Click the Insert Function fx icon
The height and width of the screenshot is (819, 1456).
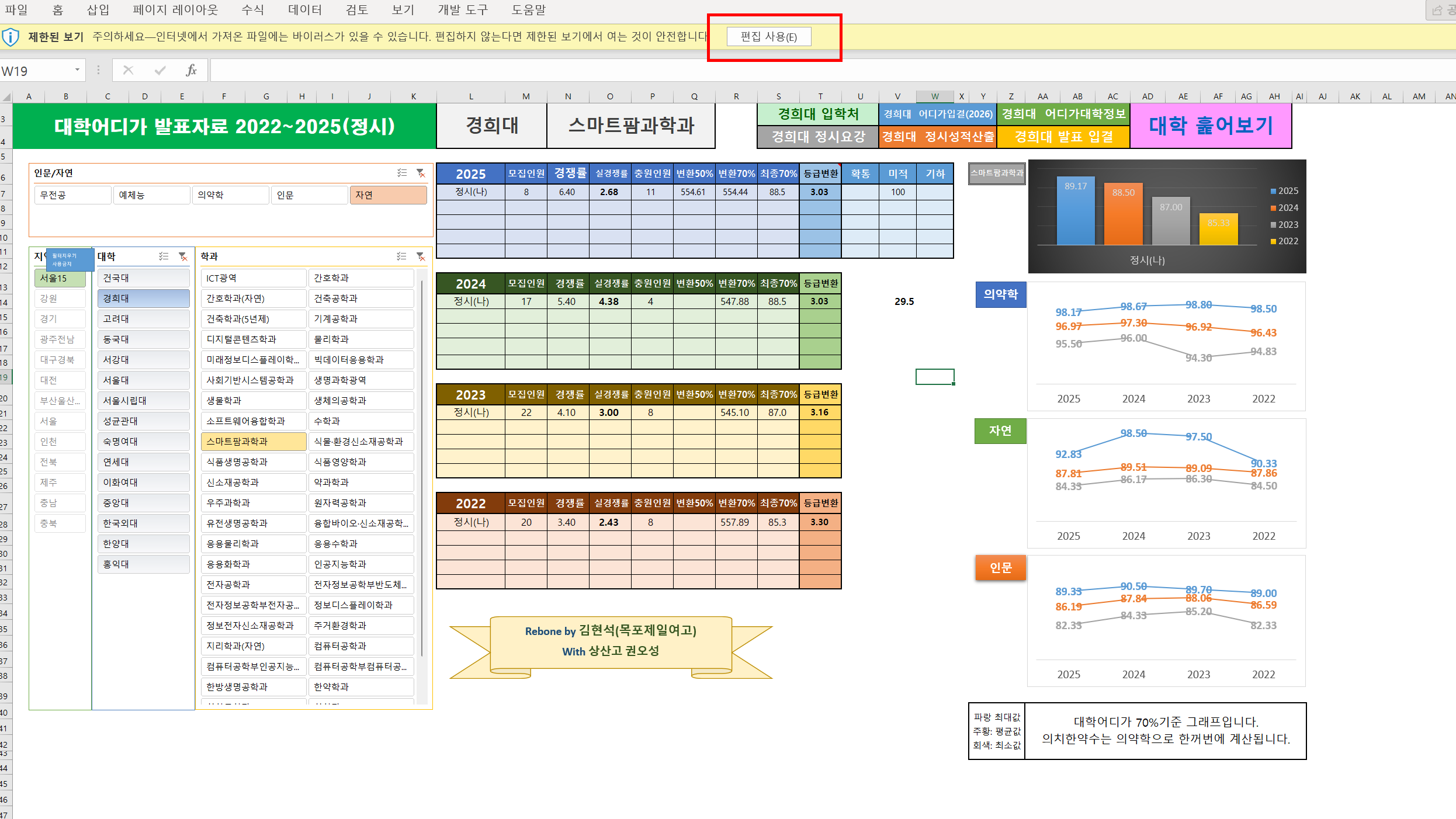click(x=191, y=71)
